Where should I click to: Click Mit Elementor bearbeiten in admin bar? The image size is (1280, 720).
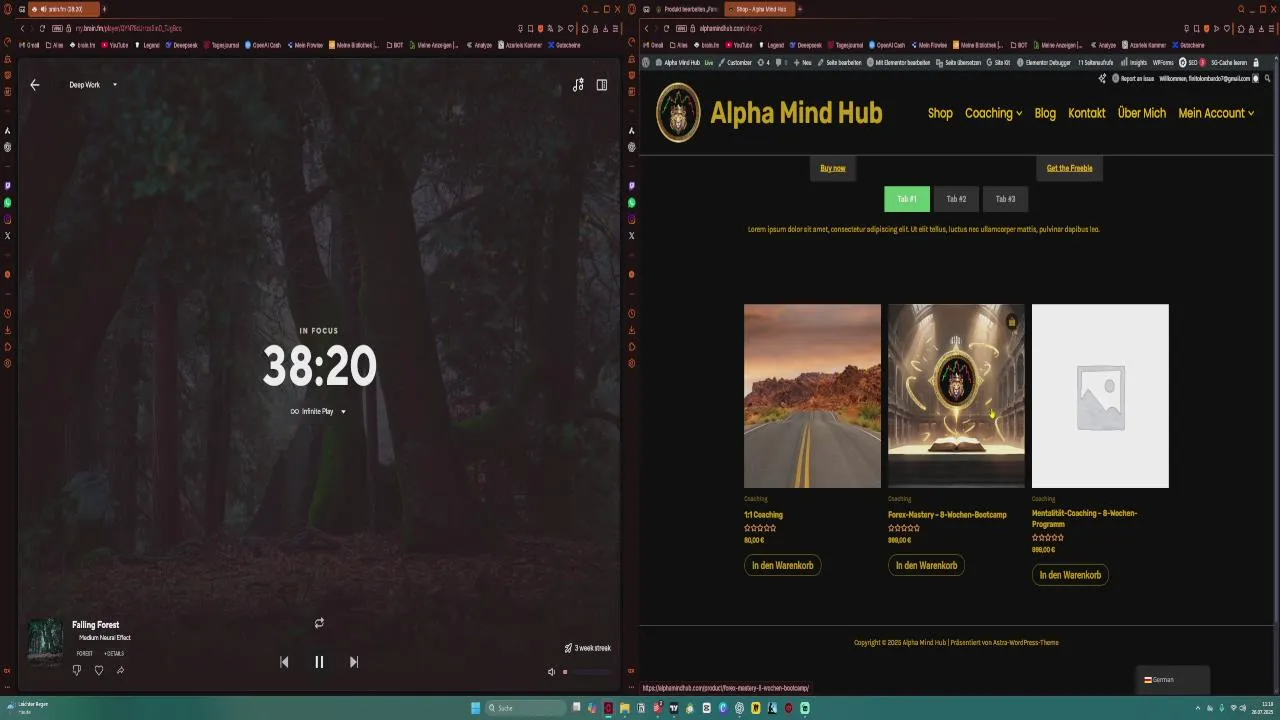[x=898, y=62]
